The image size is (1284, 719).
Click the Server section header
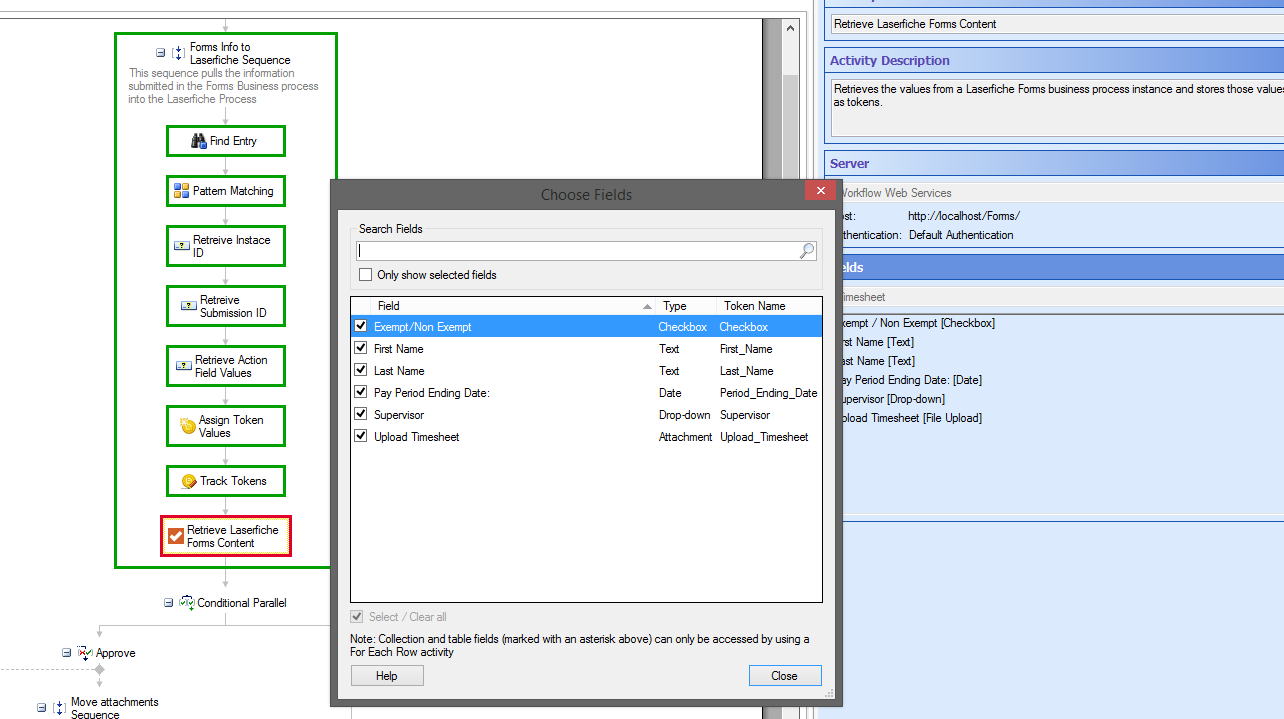(x=1055, y=163)
